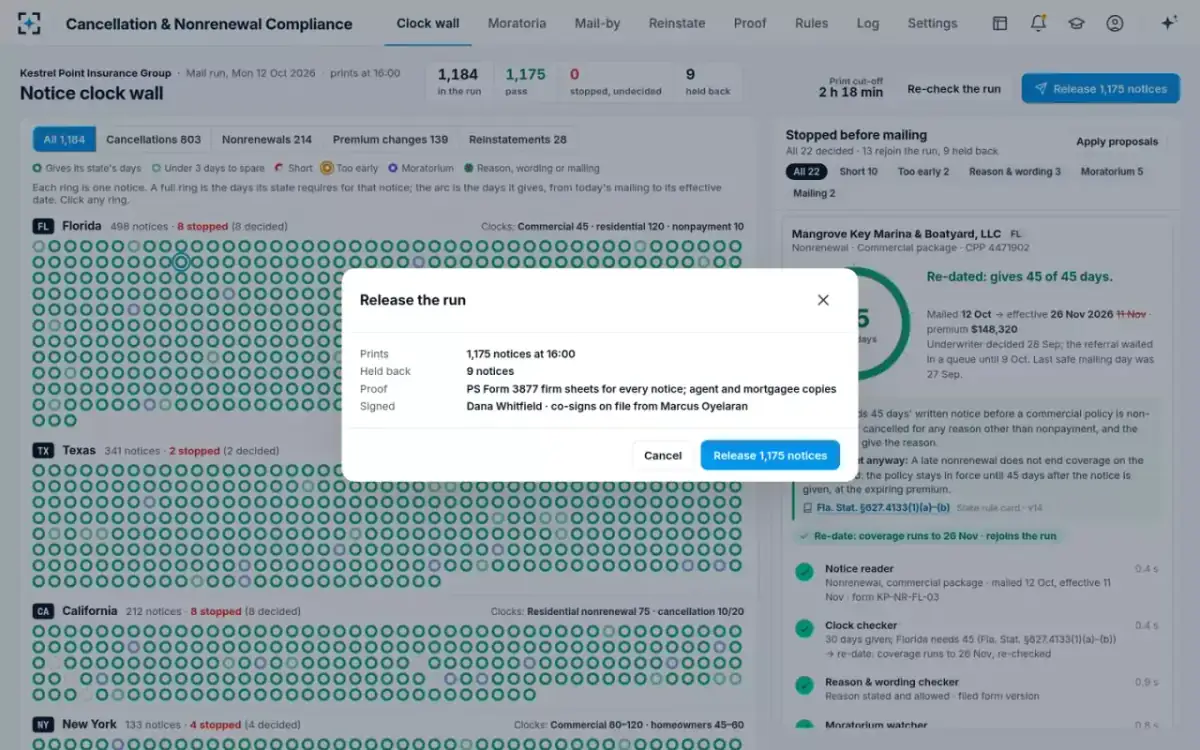Click the Notice reader green check icon
The width and height of the screenshot is (1200, 750).
pos(803,572)
